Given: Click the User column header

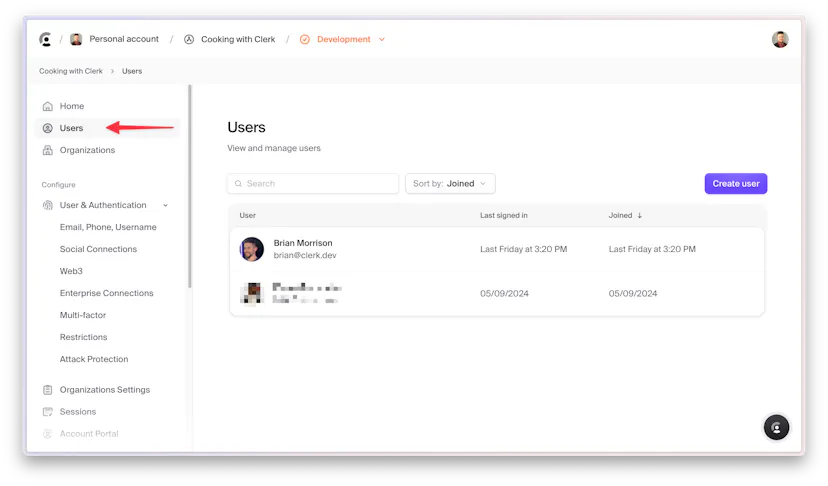Looking at the screenshot, I should coord(248,216).
